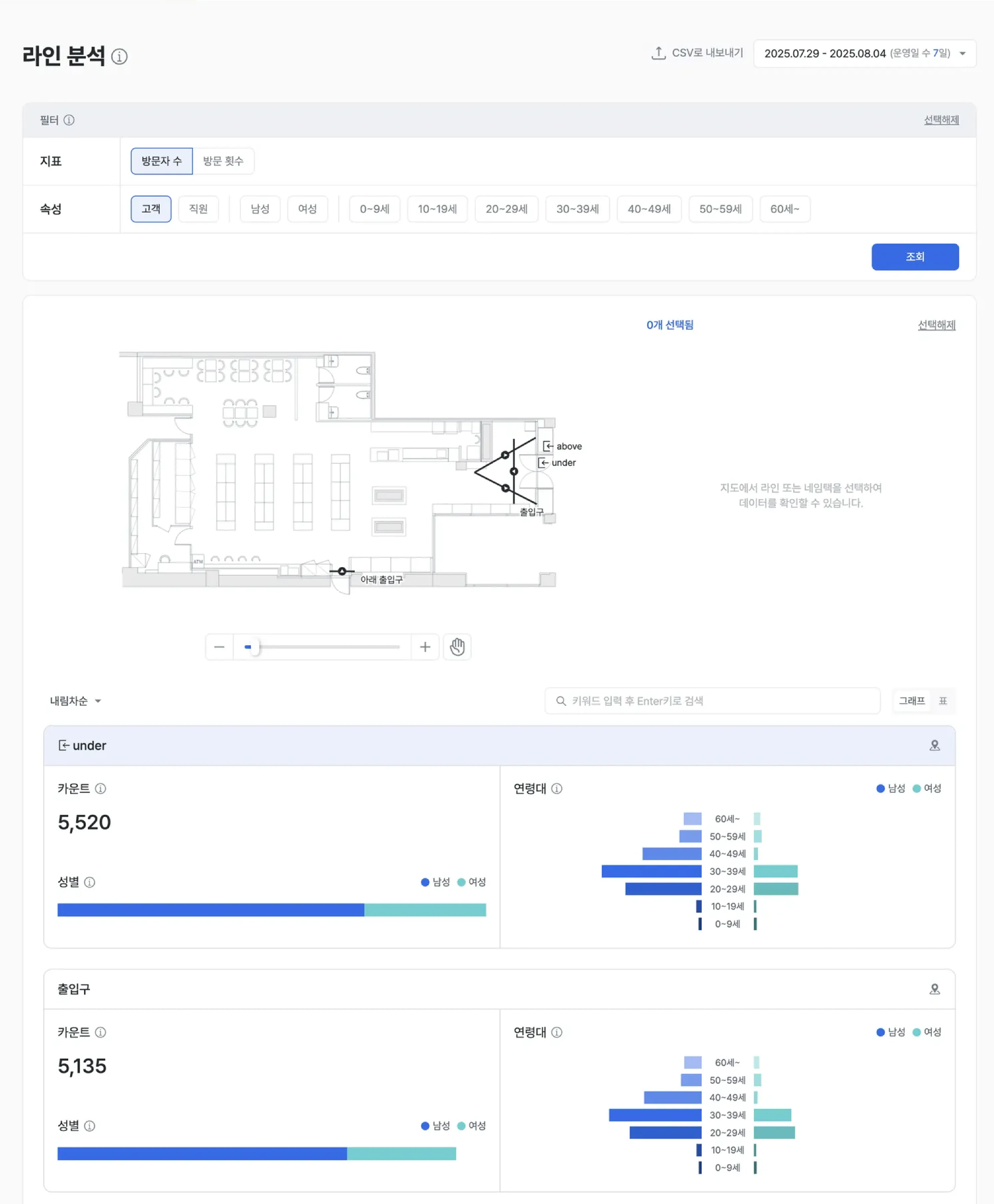Click 선택해제 link in filter header
Viewport: 994px width, 1204px height.
coord(941,120)
